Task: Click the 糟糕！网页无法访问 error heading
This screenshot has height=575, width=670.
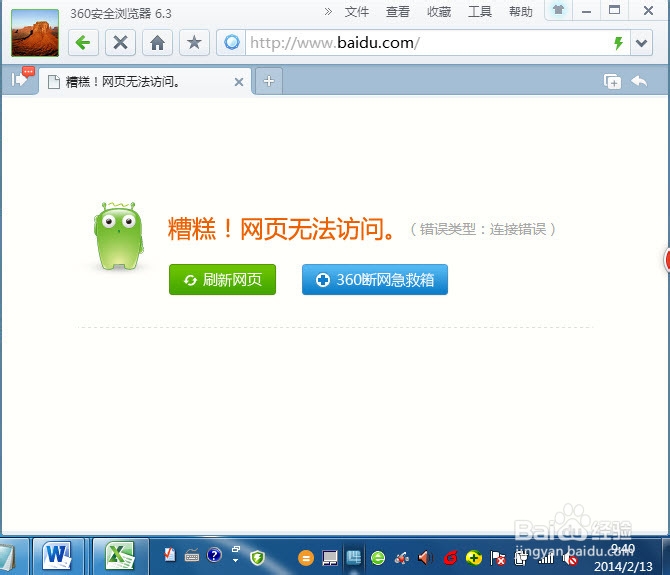Action: [281, 229]
